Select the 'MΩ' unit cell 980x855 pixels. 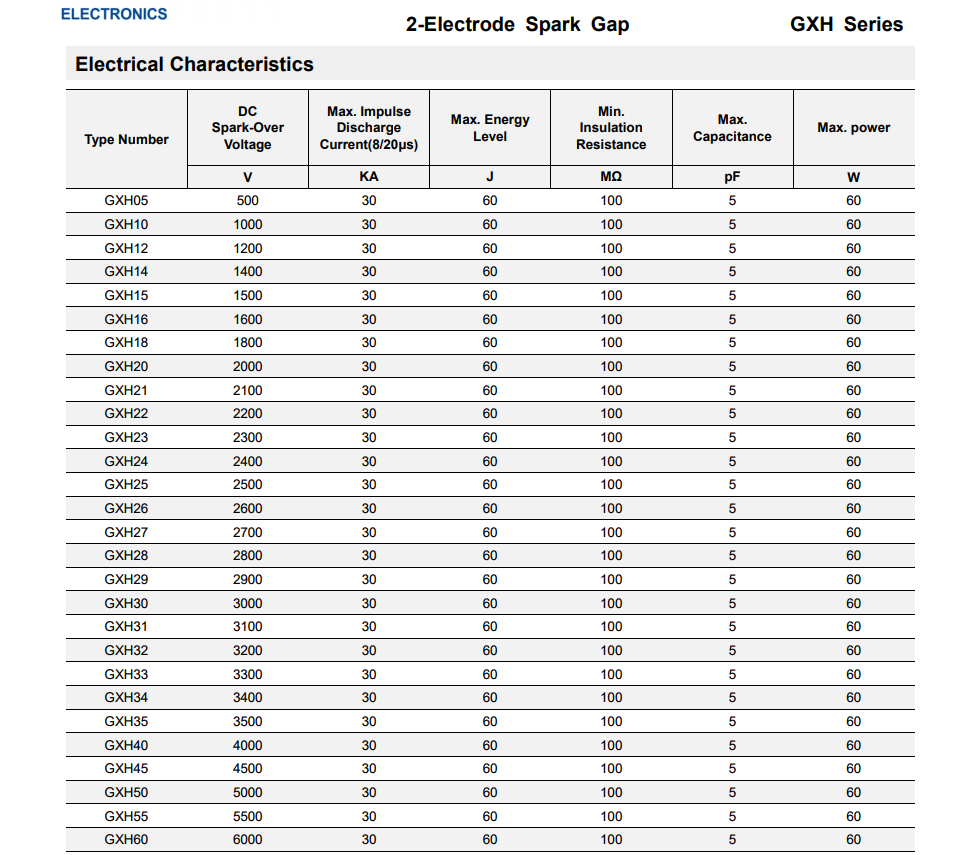611,177
